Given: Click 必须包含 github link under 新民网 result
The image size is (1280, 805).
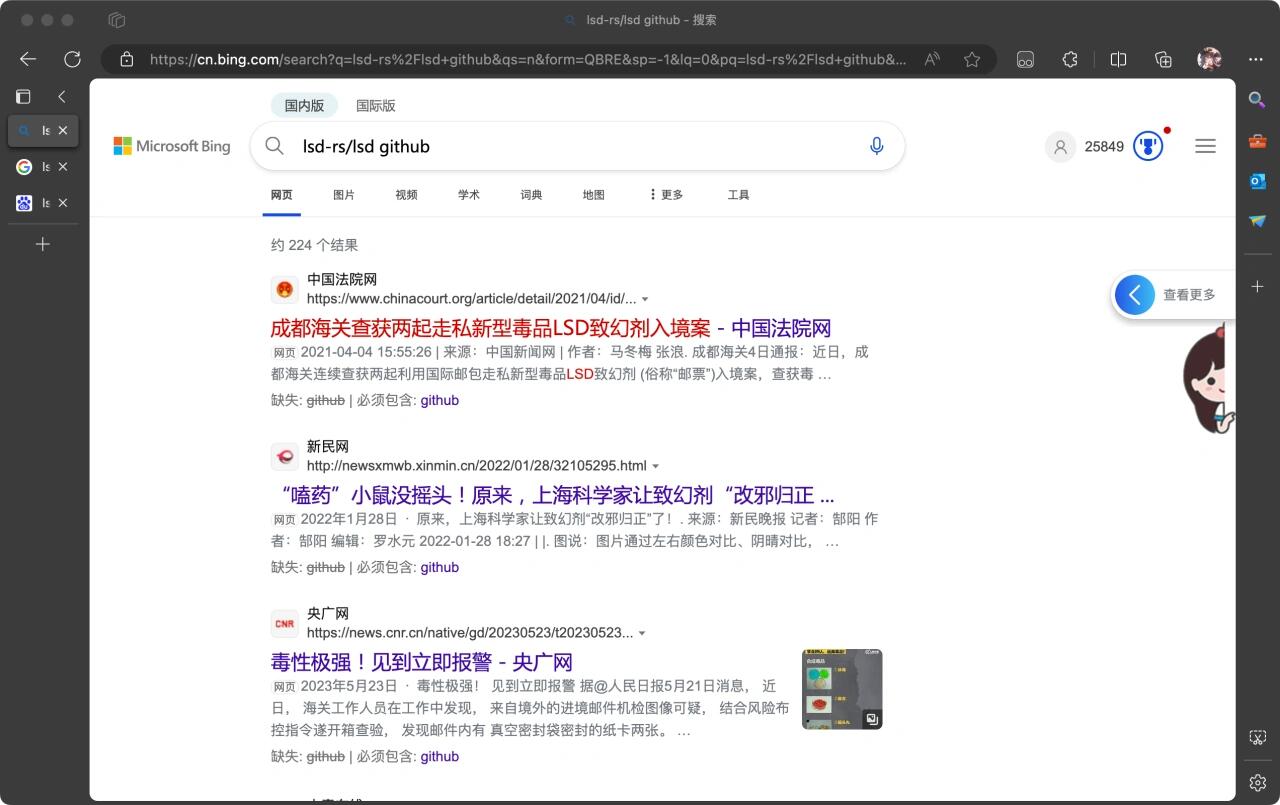Looking at the screenshot, I should (x=440, y=567).
